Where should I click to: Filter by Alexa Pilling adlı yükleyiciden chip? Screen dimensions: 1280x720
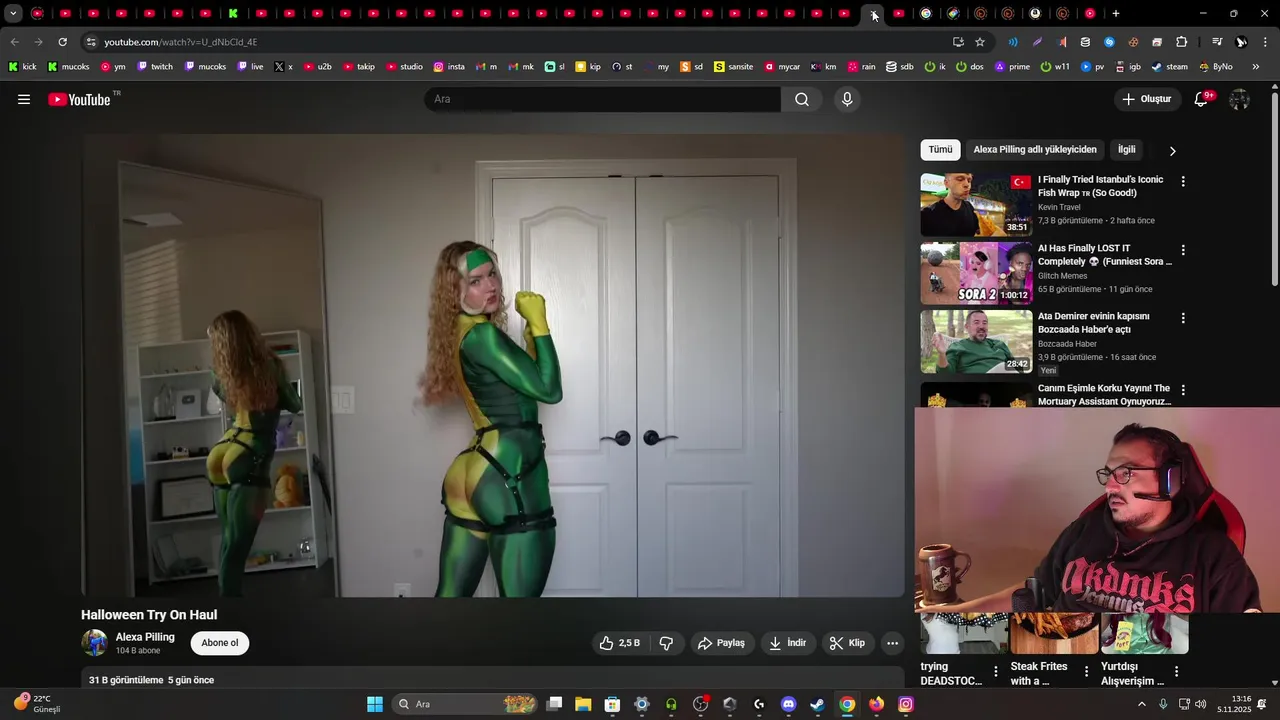(x=1035, y=150)
